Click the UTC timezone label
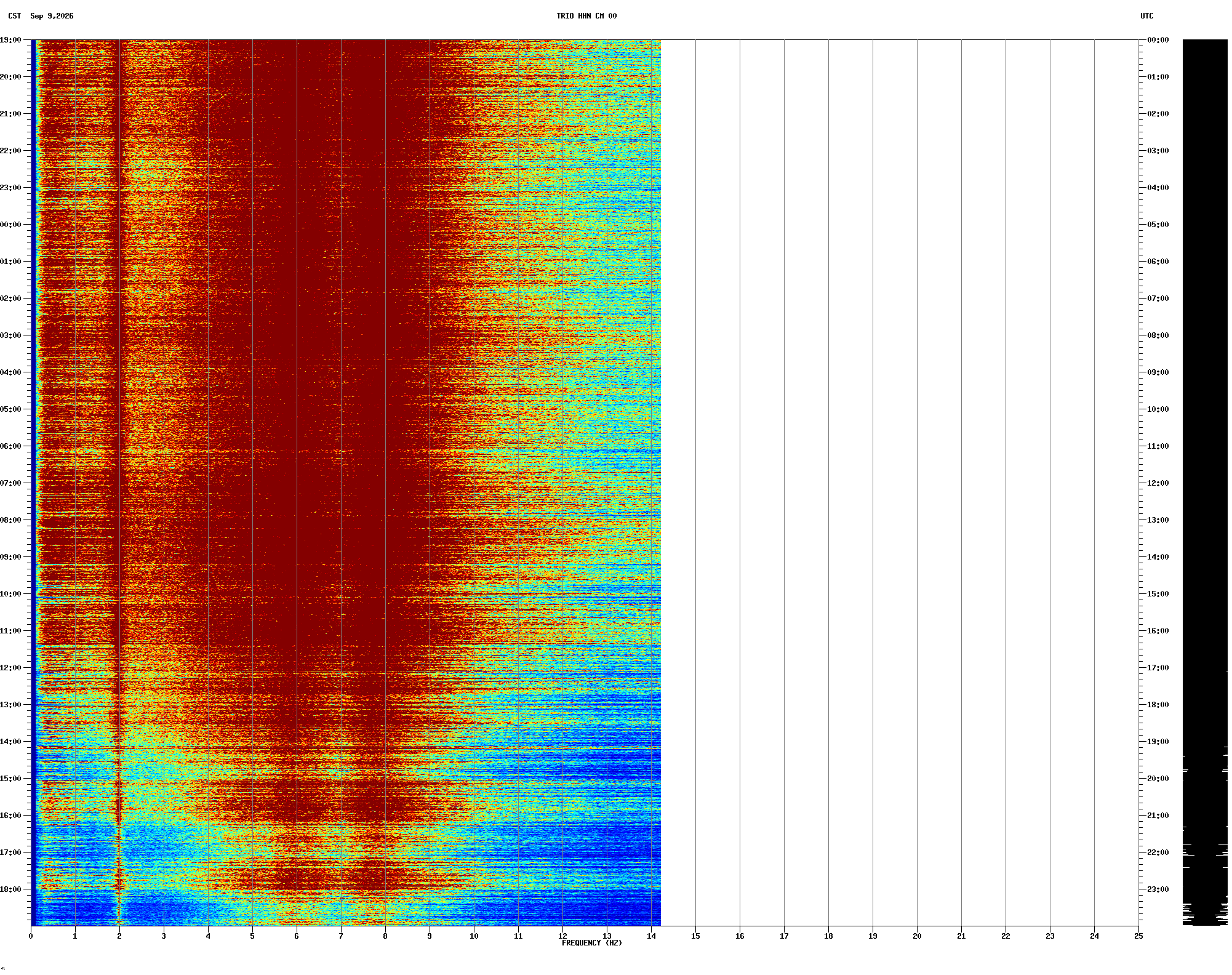Screen dimensions: 1232x975 point(1147,16)
